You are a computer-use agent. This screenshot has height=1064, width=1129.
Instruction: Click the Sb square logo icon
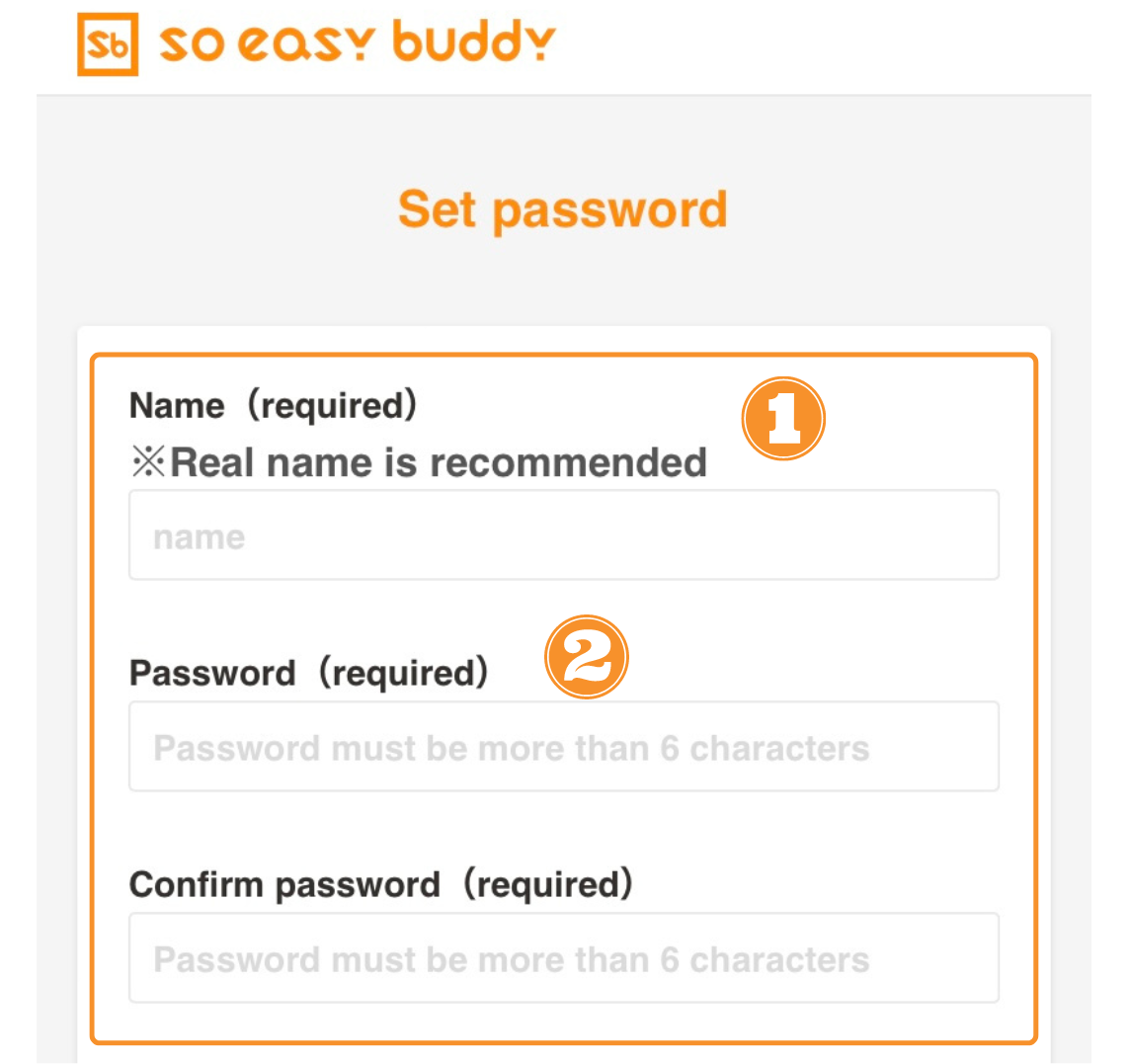pyautogui.click(x=108, y=43)
